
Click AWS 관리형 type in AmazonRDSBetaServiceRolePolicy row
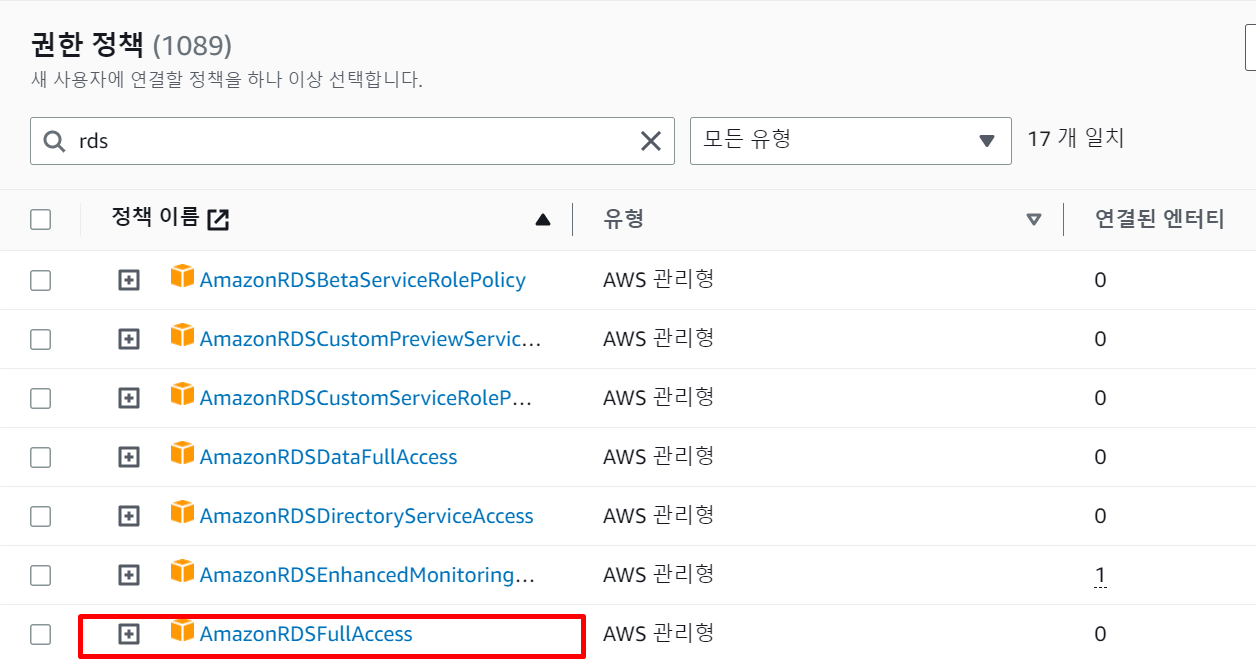click(x=658, y=280)
